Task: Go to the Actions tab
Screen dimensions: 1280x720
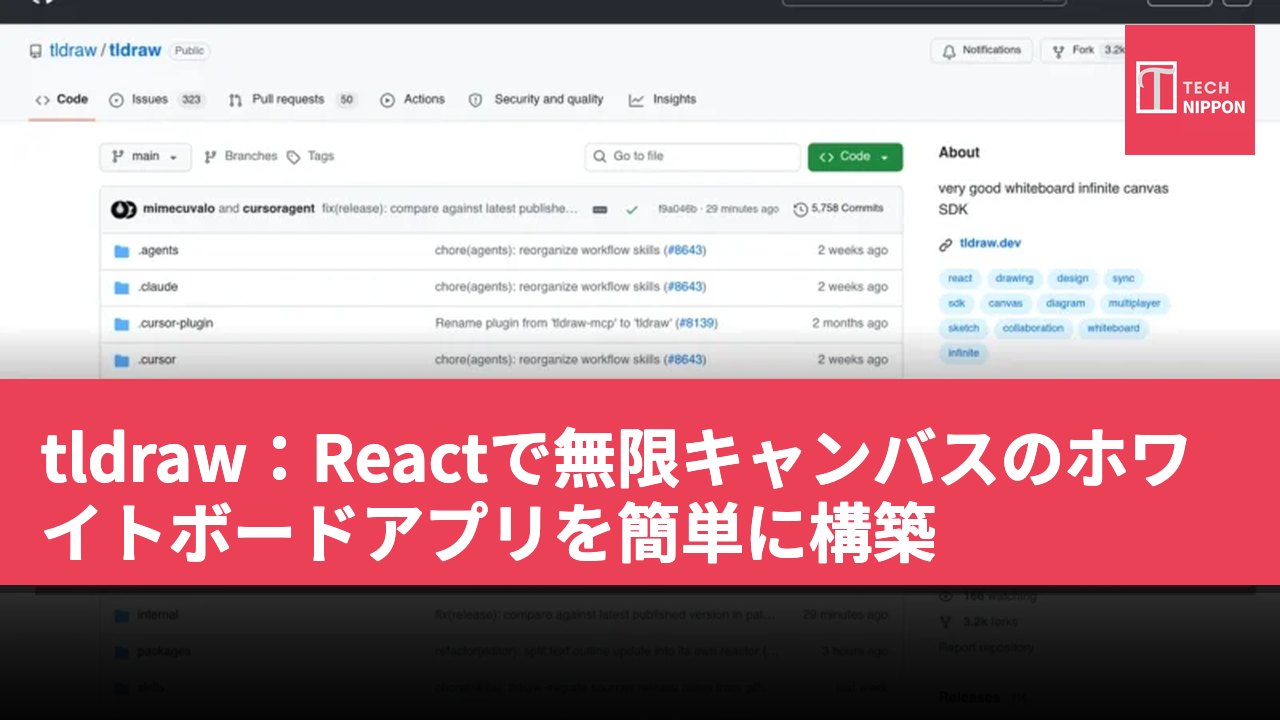Action: click(413, 100)
